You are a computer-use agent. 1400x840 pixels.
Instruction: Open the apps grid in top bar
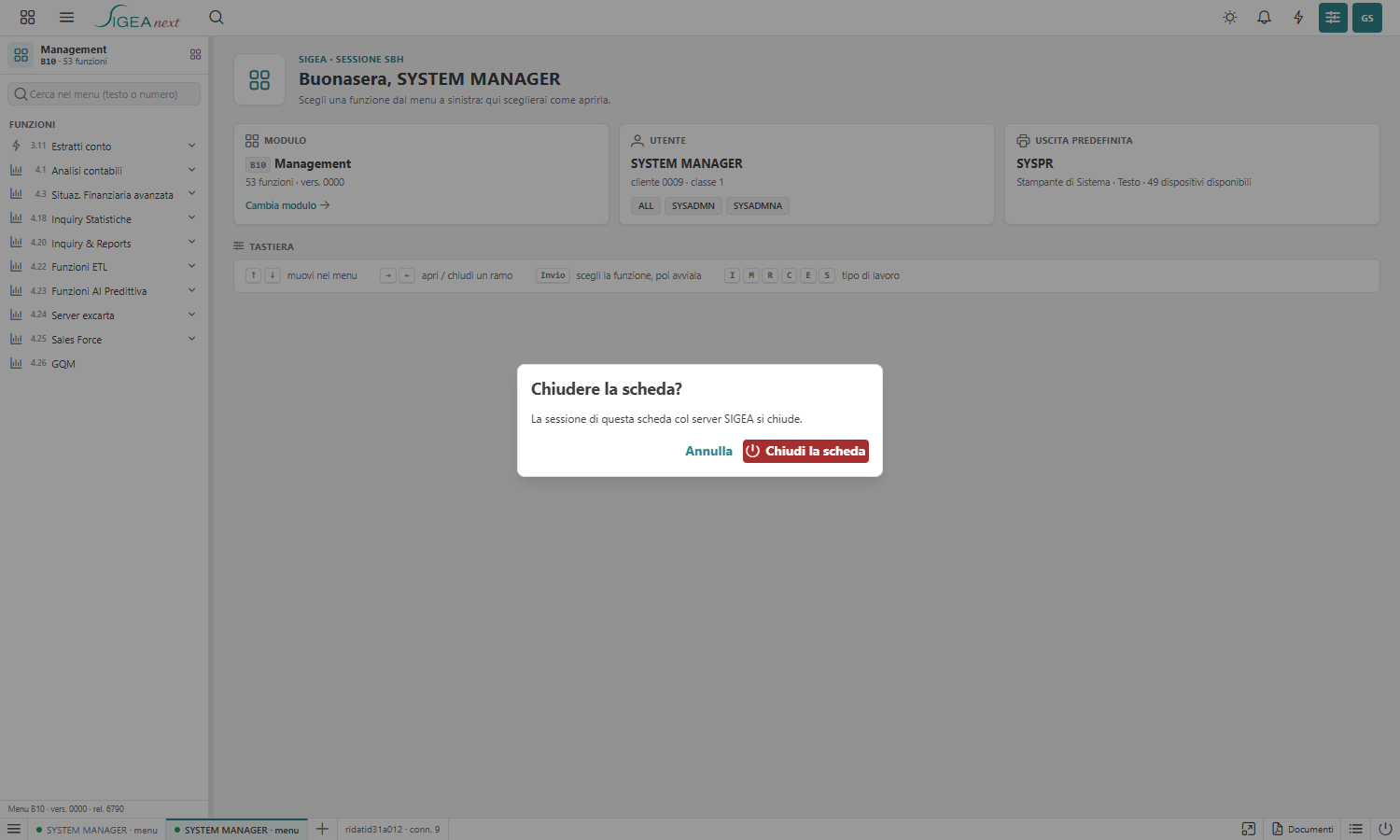pyautogui.click(x=27, y=18)
